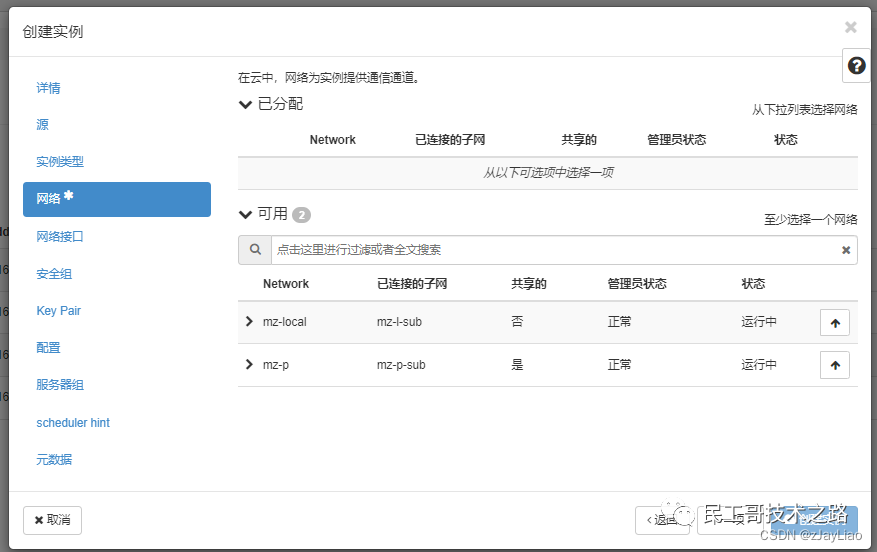Clear the filter field with x icon
Screen dimensions: 877x552
pyautogui.click(x=846, y=250)
